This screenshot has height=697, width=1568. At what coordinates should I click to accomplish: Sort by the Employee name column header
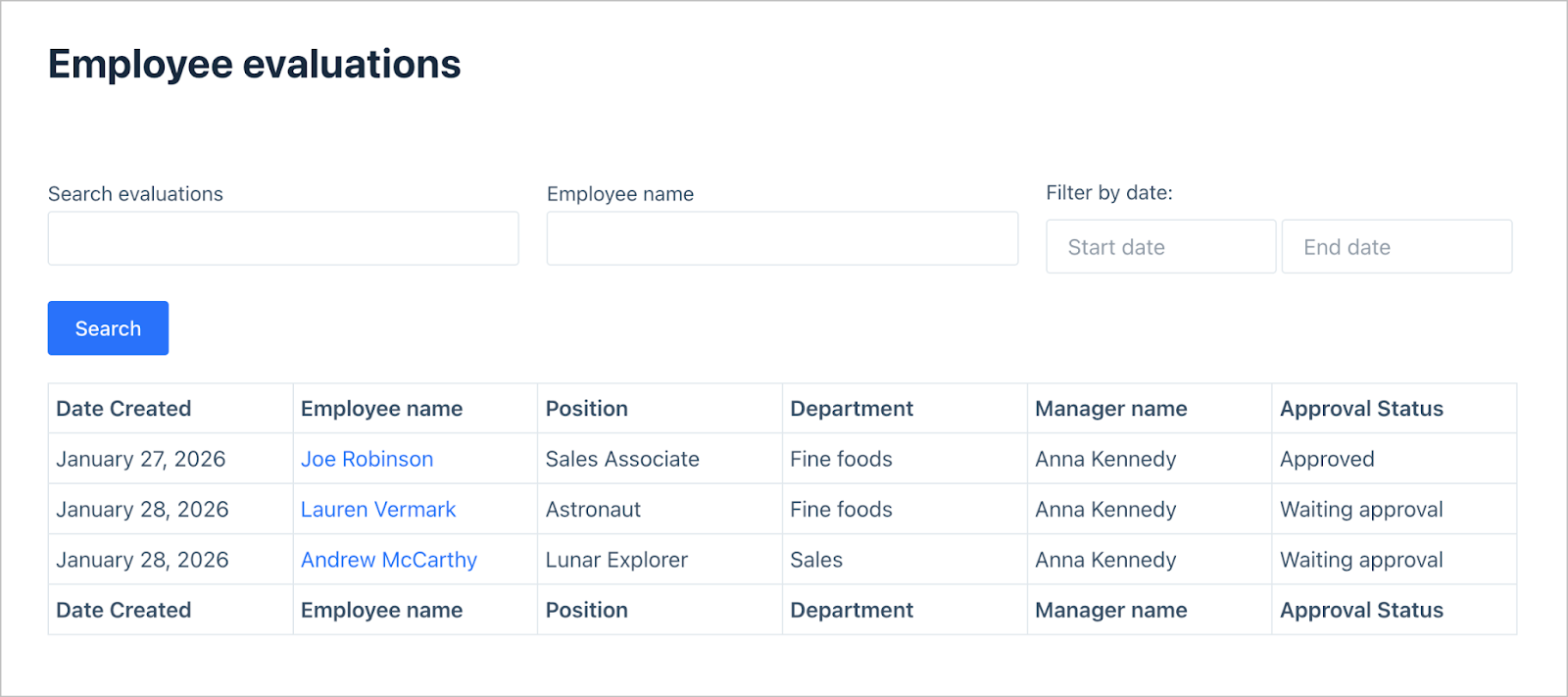click(x=381, y=408)
